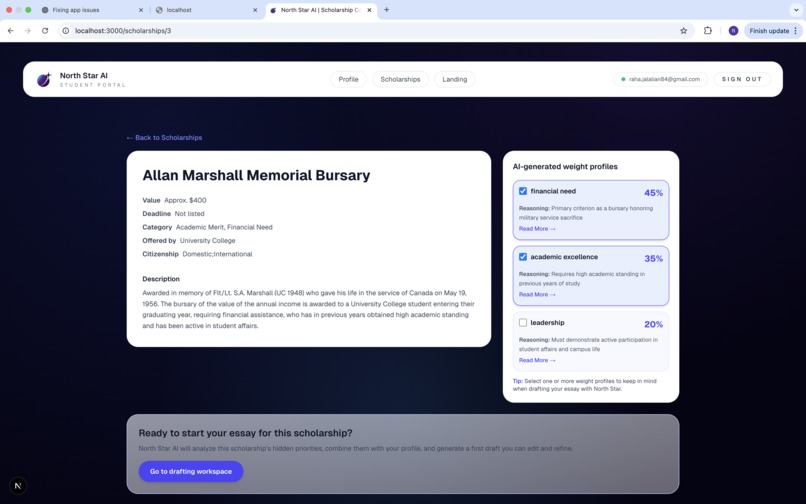
Task: Click the SIGN OUT button
Action: point(742,79)
